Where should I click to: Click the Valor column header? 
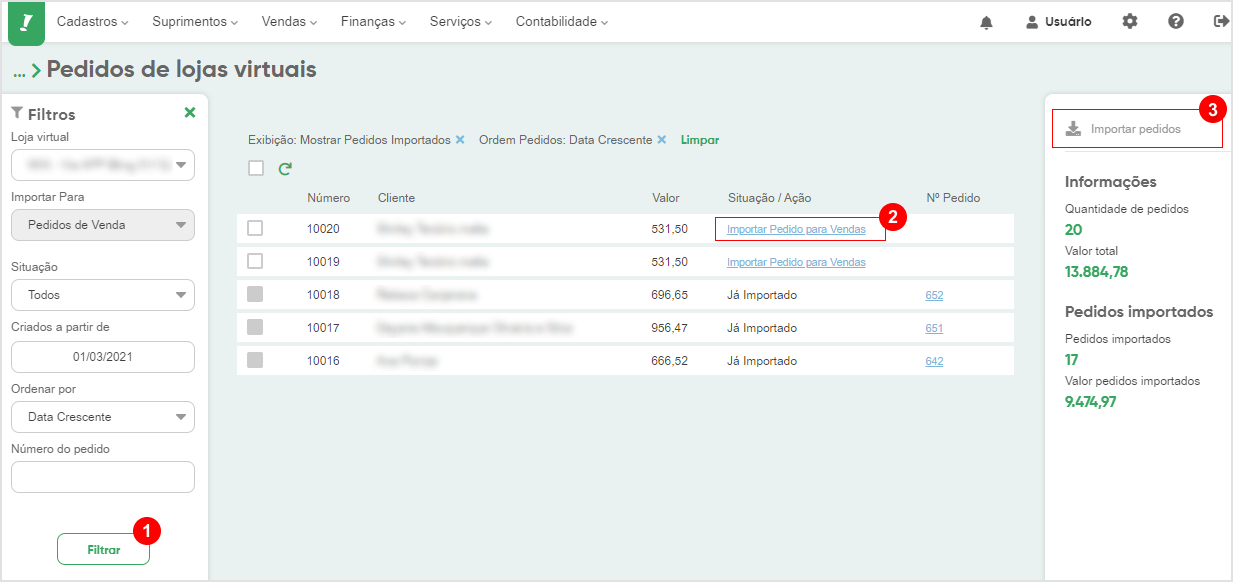[665, 198]
